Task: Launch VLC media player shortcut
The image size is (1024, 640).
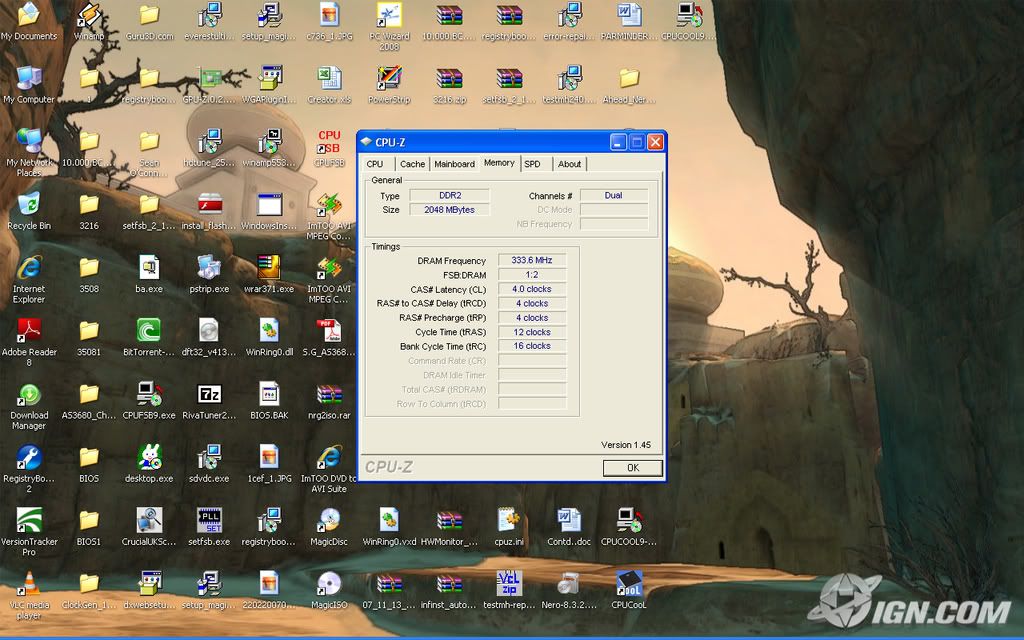Action: [x=29, y=584]
